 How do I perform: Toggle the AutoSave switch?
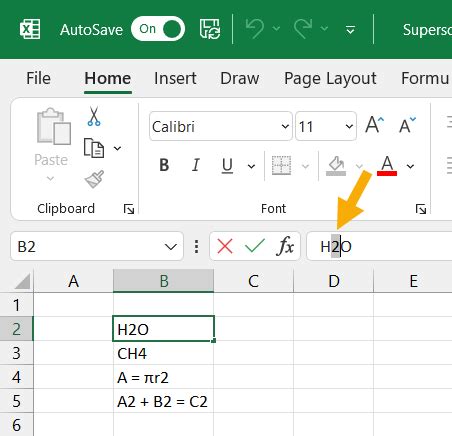click(x=158, y=29)
